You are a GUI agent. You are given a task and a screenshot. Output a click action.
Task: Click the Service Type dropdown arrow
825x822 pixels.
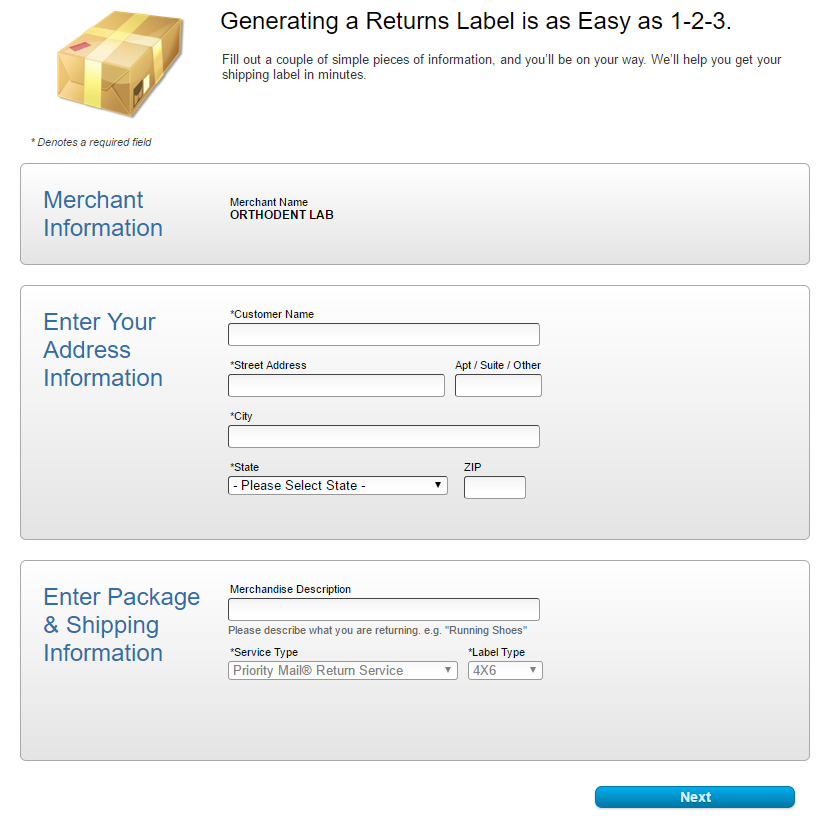tap(448, 670)
